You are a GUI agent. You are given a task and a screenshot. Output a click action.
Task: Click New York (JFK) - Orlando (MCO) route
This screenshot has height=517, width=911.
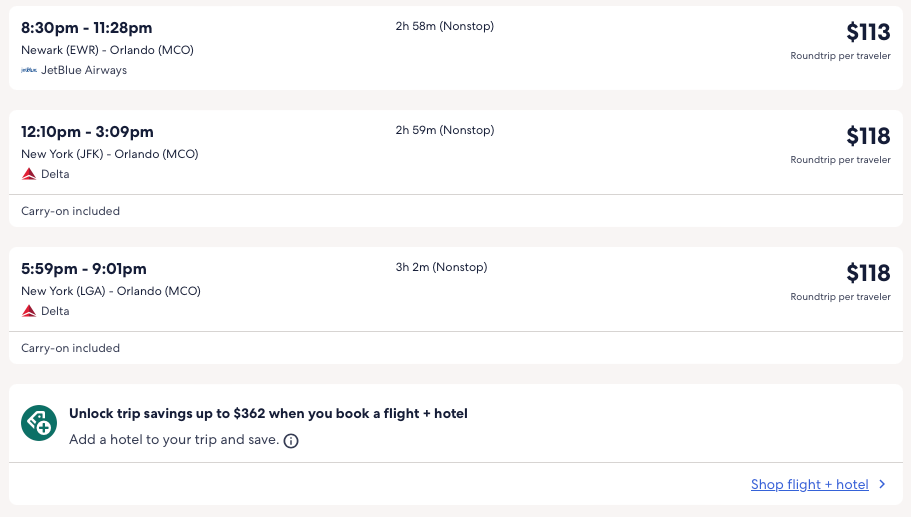(109, 154)
